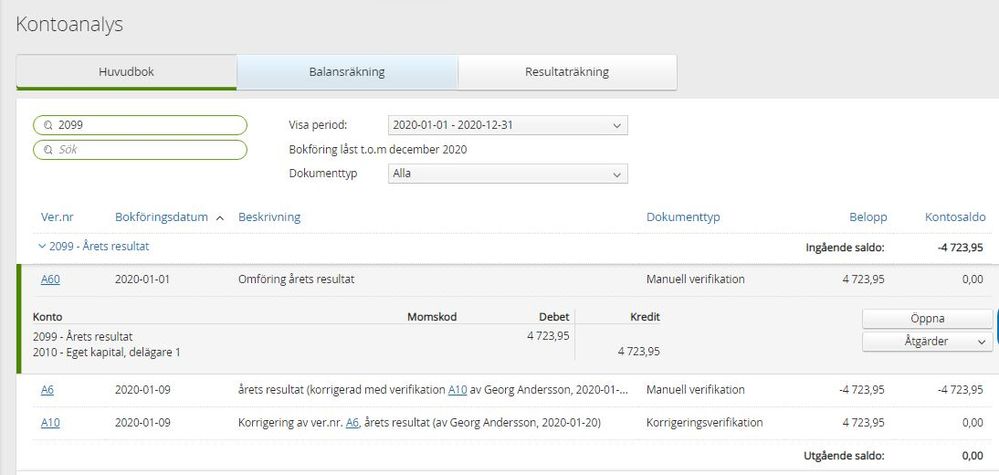Click the magnifier icon in the 2099 field
The image size is (999, 475).
tap(48, 125)
